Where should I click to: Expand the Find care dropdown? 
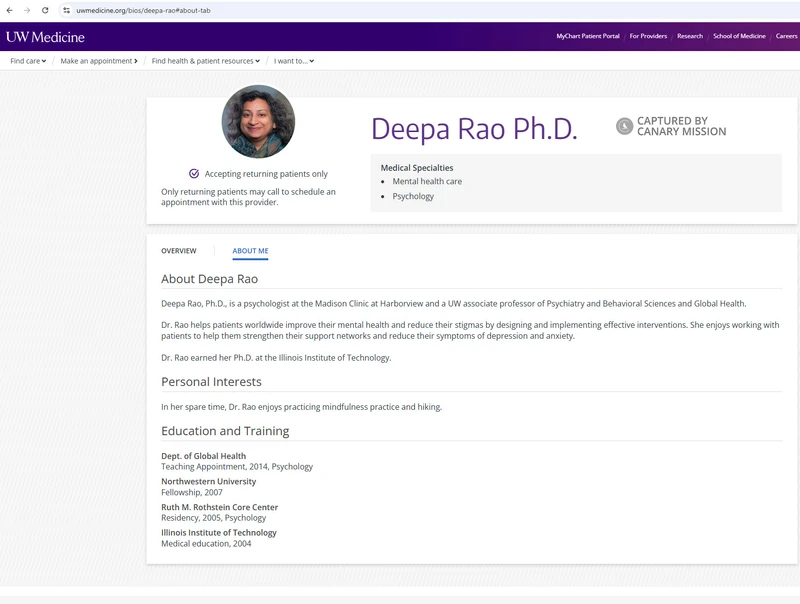tap(28, 61)
